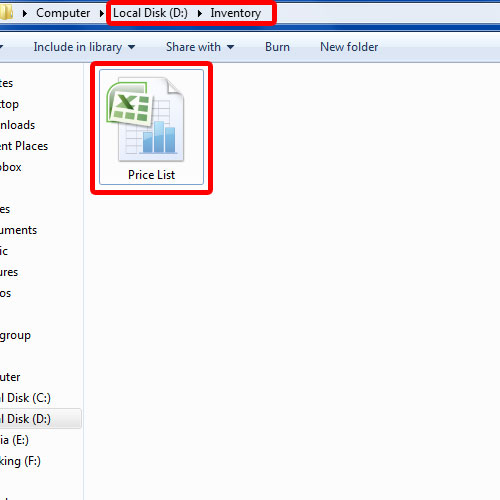
Task: Click the Burn toolbar button
Action: [277, 47]
